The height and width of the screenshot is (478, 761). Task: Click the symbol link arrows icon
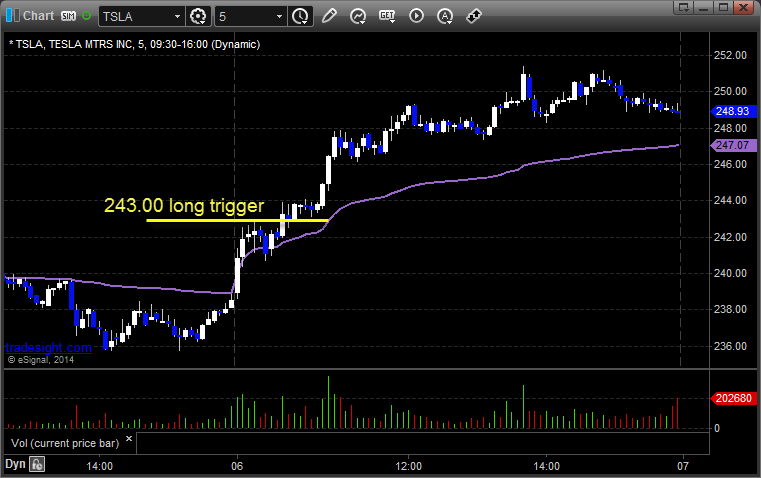(x=474, y=16)
